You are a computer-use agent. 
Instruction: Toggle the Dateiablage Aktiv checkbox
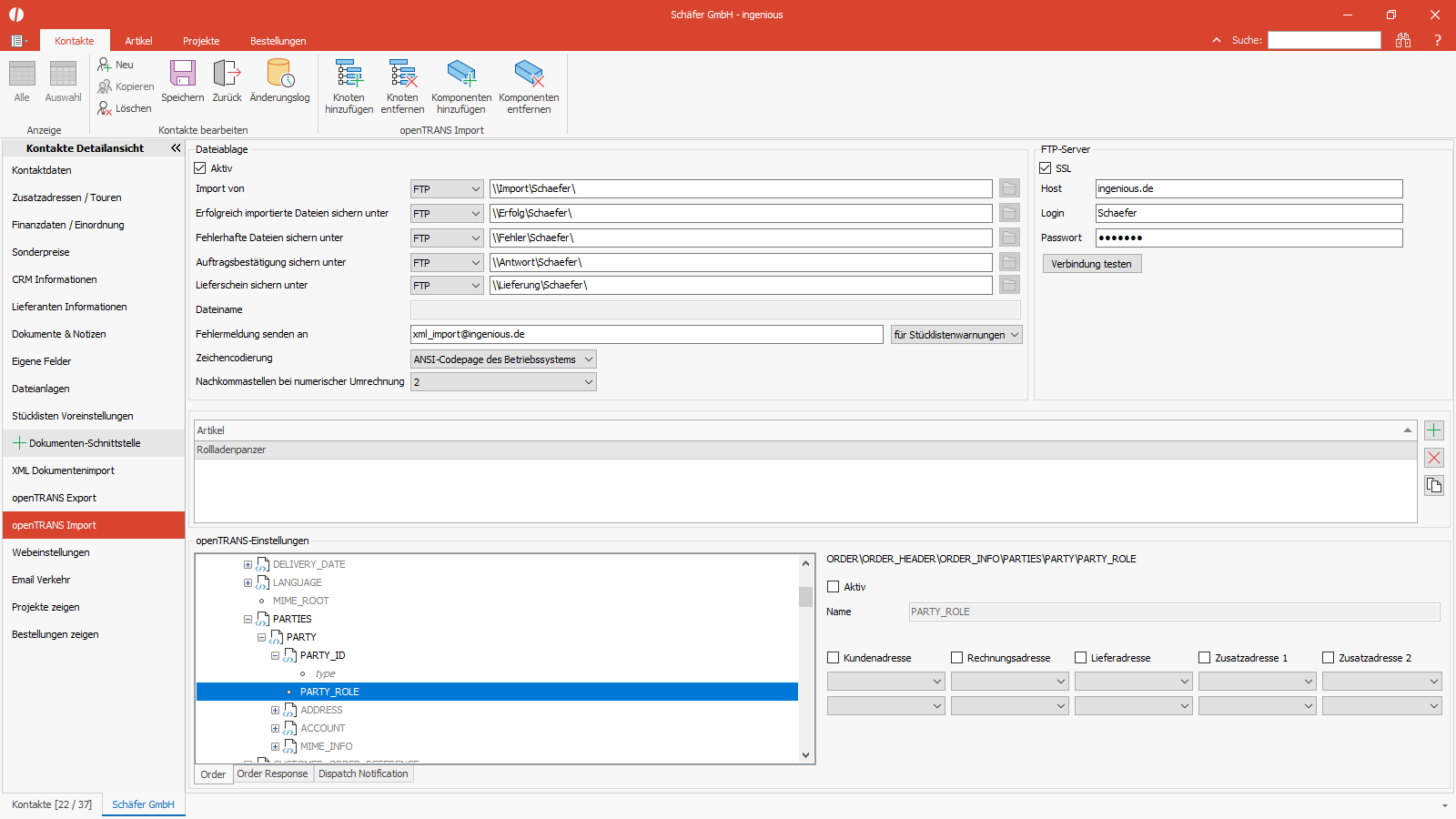tap(200, 168)
